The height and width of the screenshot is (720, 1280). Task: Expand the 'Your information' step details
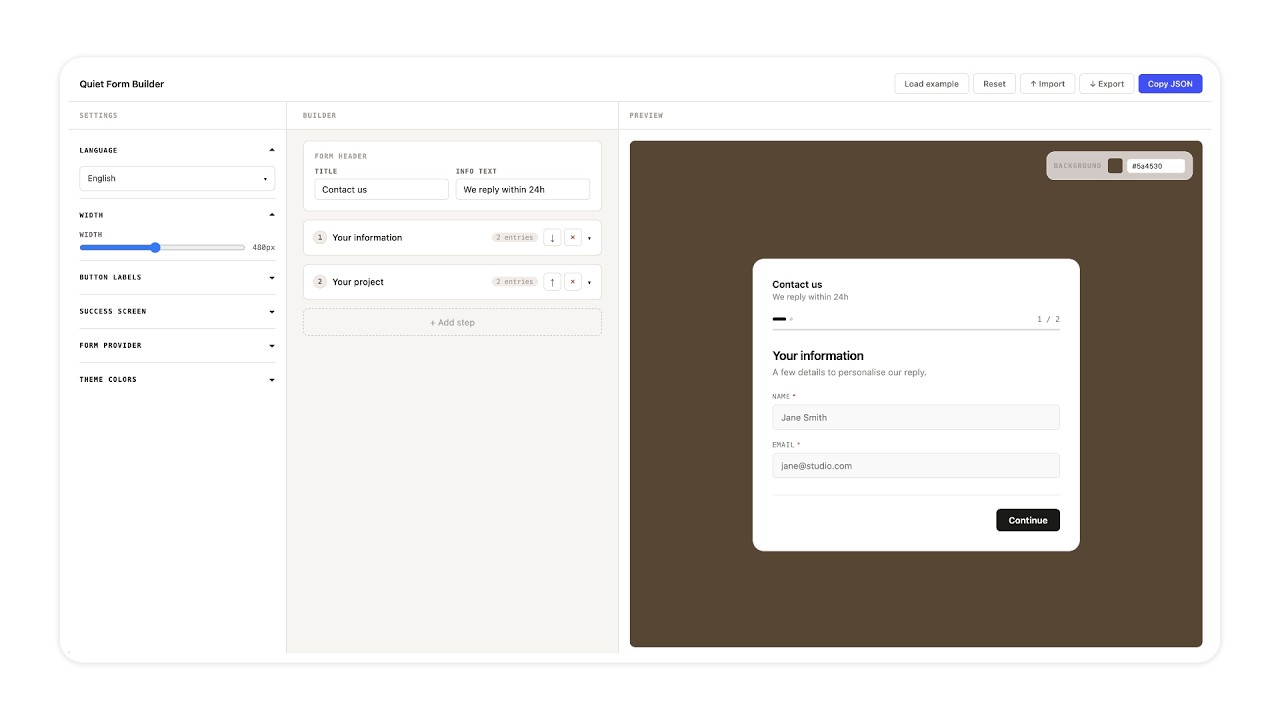point(590,238)
